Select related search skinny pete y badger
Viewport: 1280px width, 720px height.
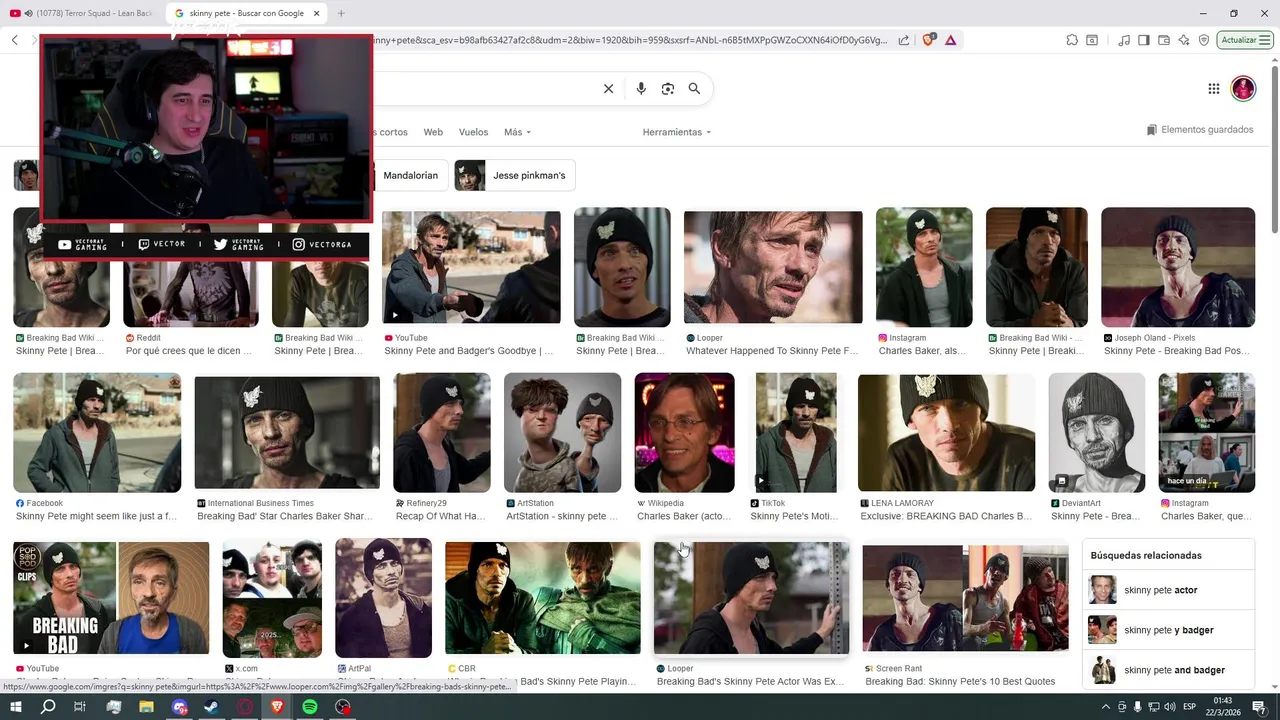pyautogui.click(x=1168, y=630)
